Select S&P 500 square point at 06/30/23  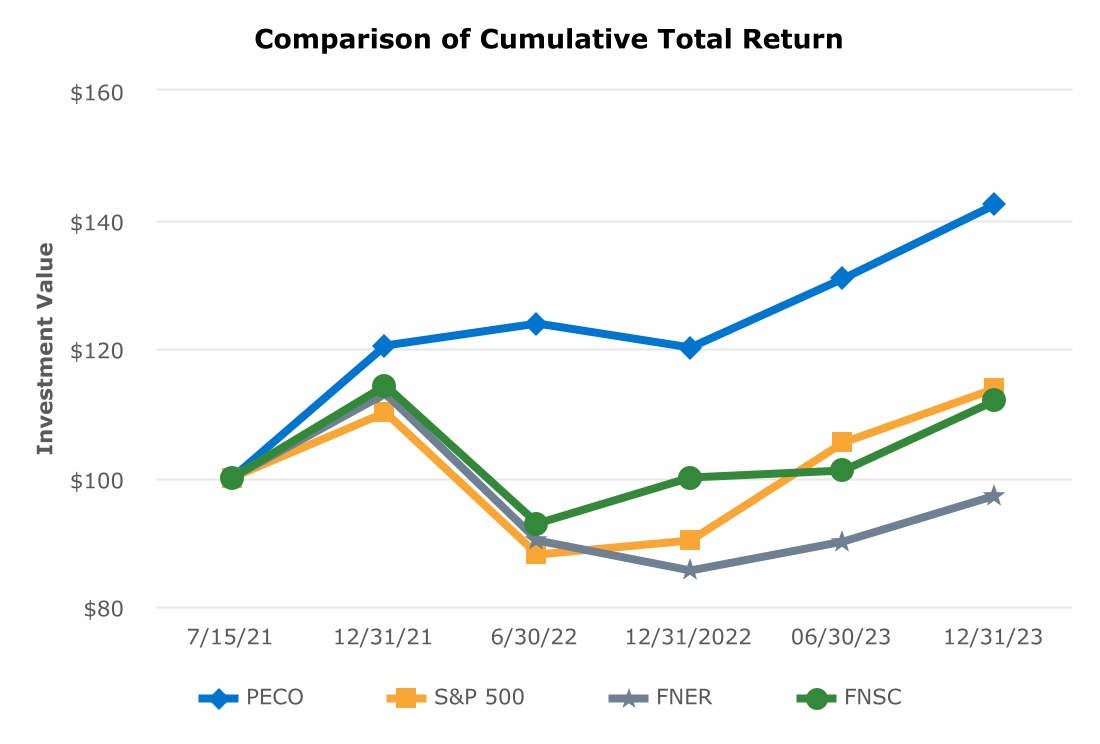842,442
